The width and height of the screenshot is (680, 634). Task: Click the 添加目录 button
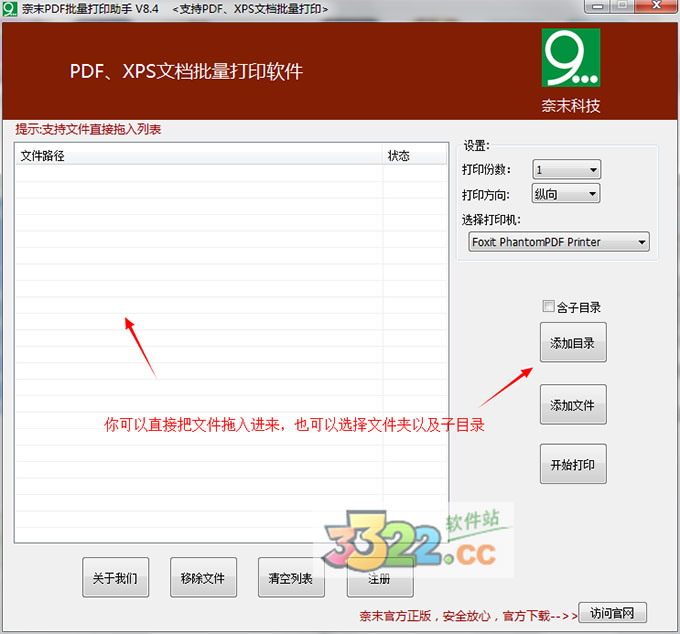(573, 343)
